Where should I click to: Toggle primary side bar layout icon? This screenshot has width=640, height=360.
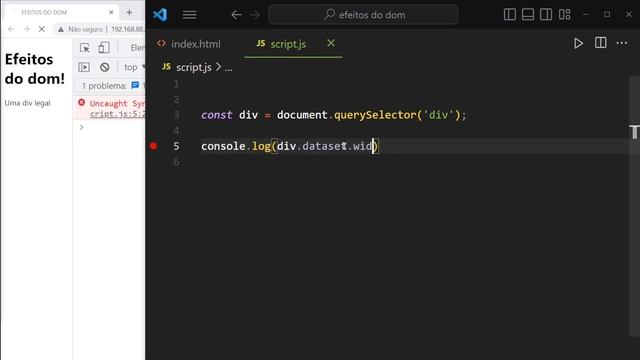tap(510, 15)
